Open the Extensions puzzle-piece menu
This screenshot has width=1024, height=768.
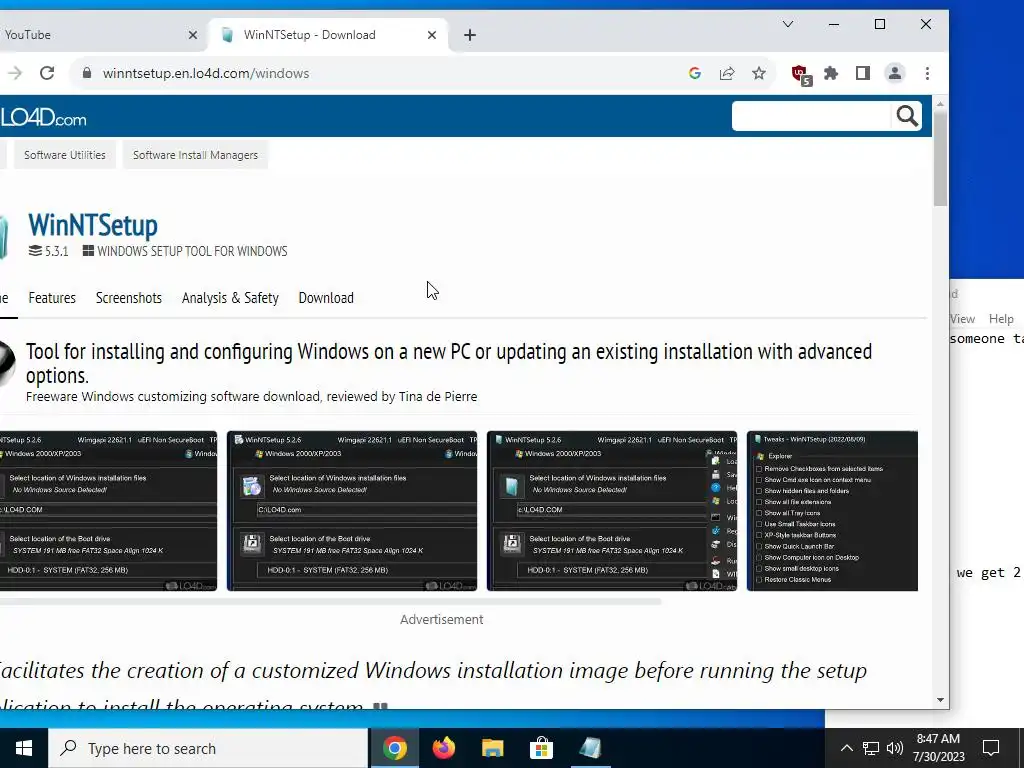pyautogui.click(x=831, y=73)
